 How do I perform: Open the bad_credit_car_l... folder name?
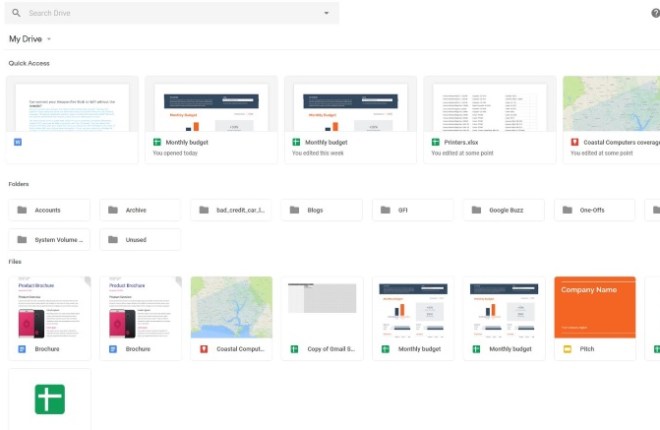[x=240, y=210]
